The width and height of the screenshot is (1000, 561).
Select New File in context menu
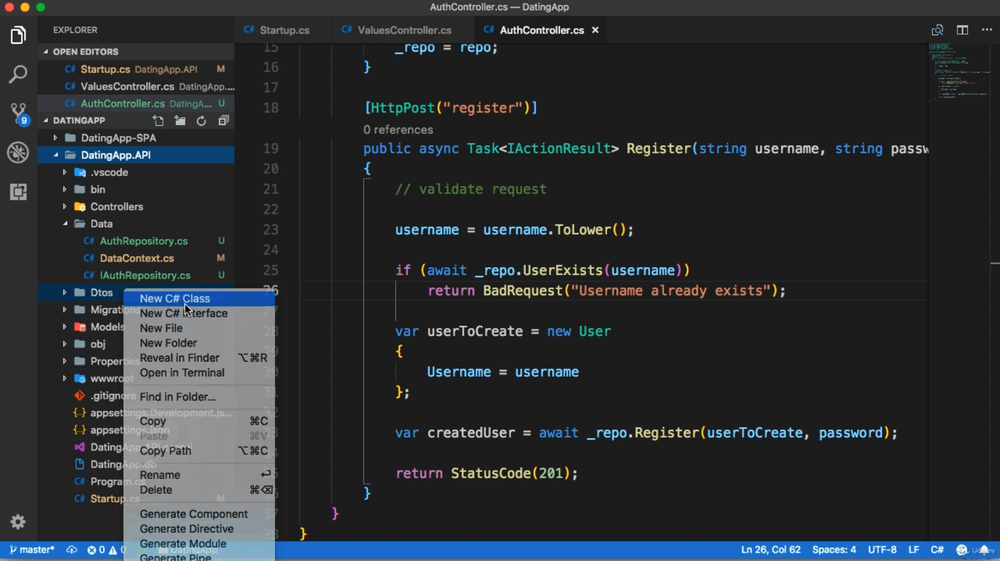click(x=199, y=328)
